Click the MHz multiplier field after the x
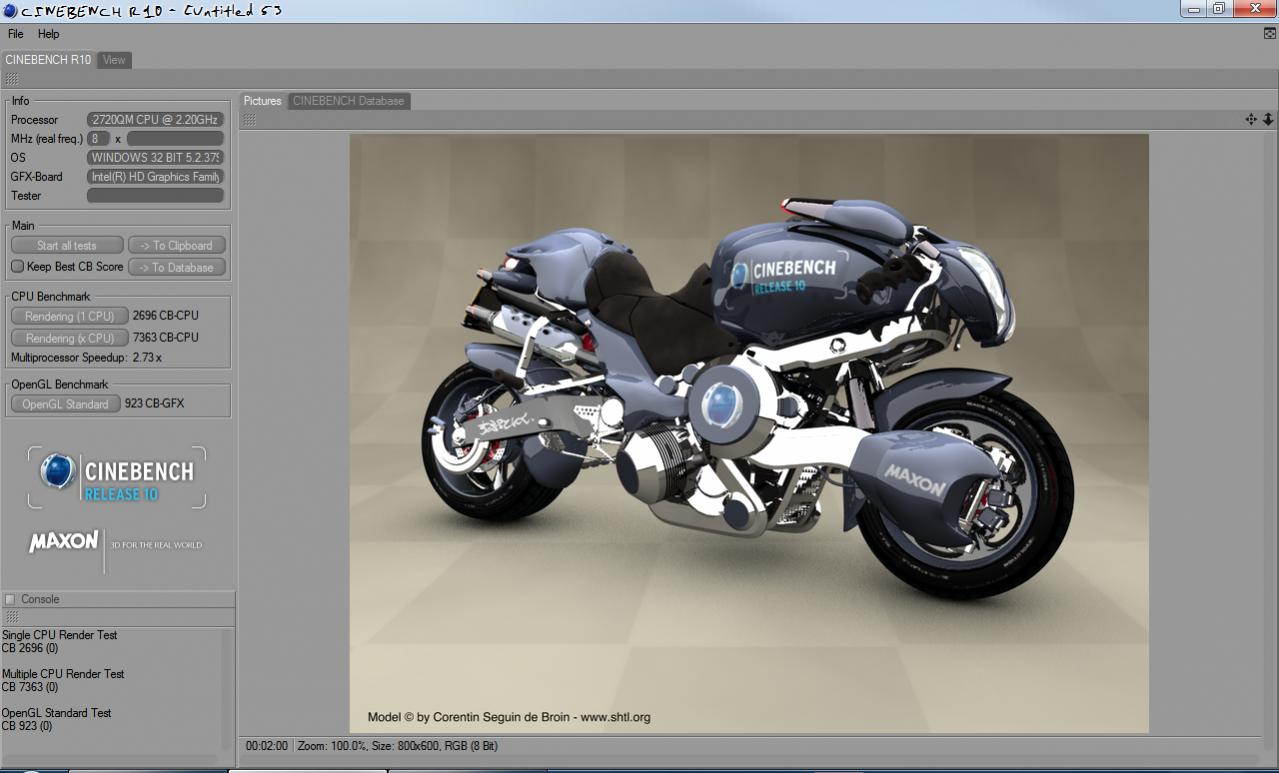 (x=175, y=139)
